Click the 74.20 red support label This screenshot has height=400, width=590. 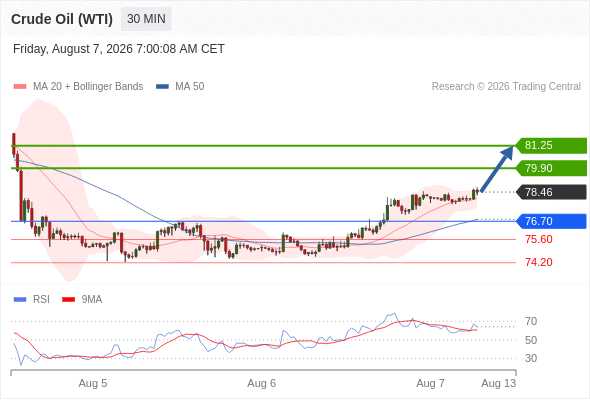(x=538, y=262)
